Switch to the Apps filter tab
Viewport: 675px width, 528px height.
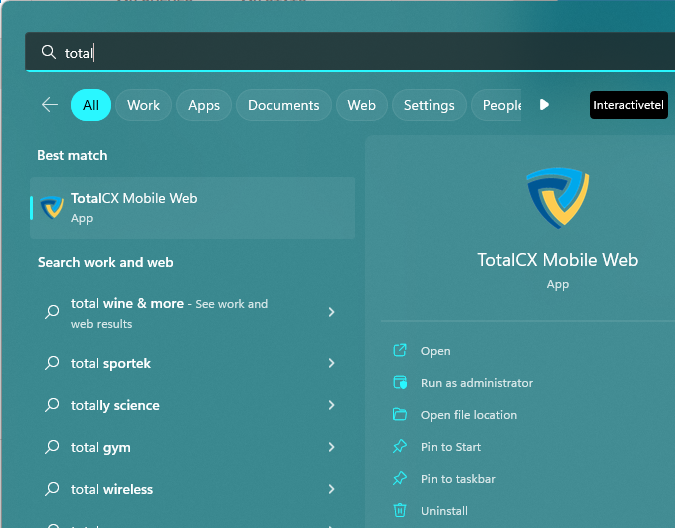(x=204, y=105)
